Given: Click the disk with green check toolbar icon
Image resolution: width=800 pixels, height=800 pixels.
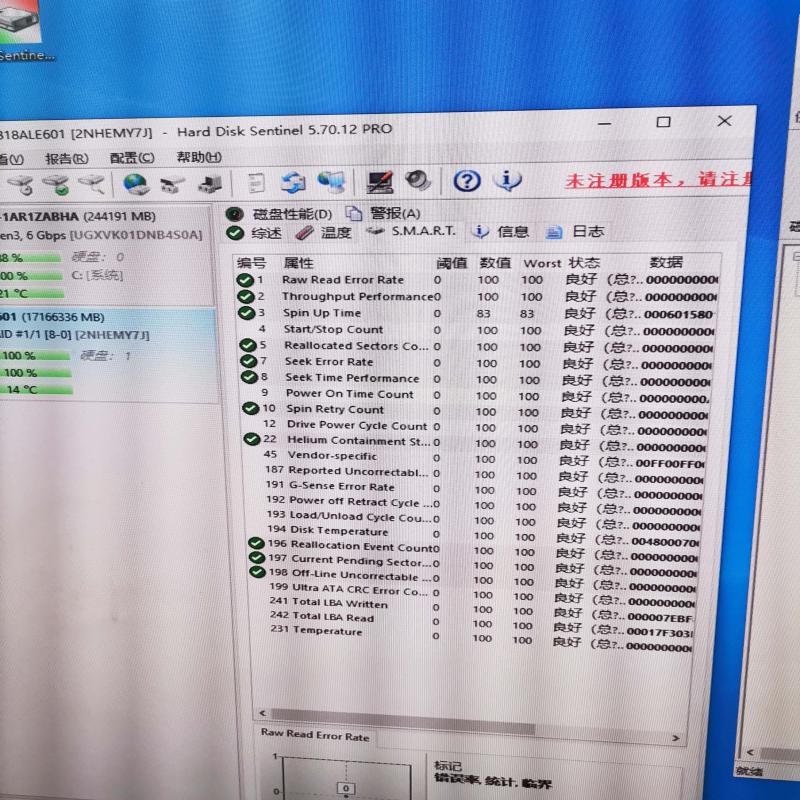Looking at the screenshot, I should tap(56, 184).
